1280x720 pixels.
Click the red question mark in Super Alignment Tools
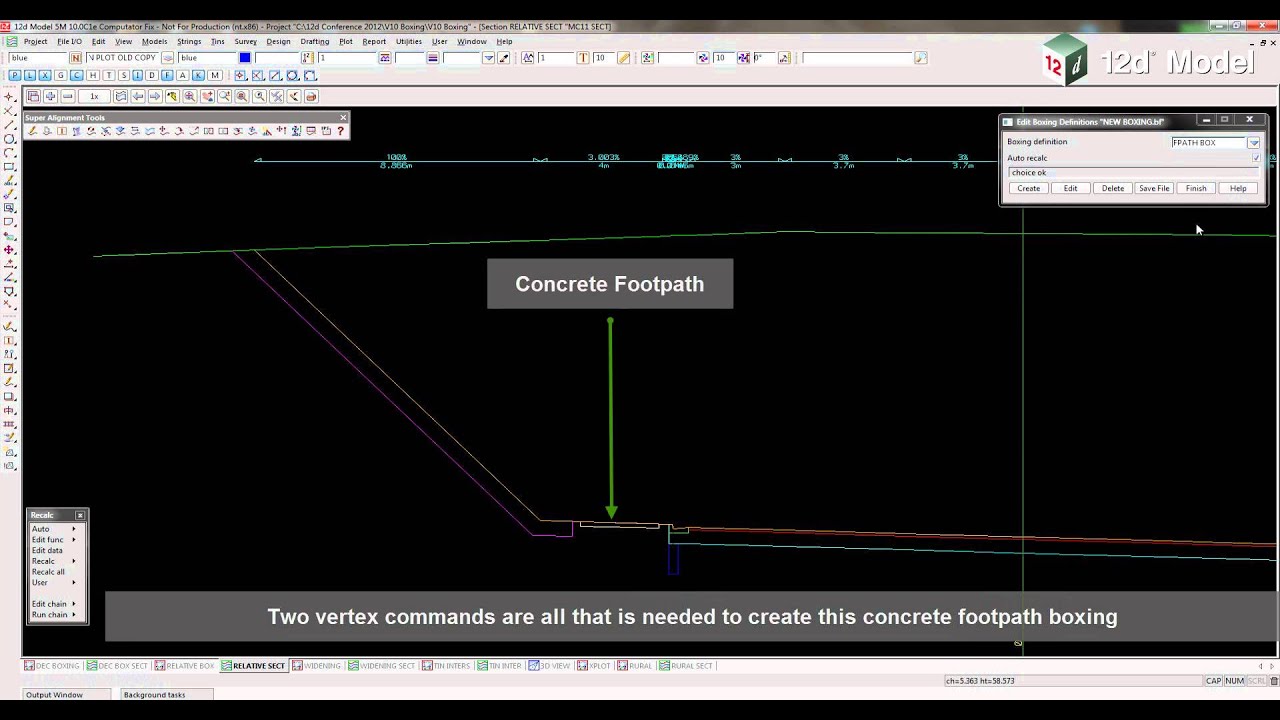tap(340, 131)
